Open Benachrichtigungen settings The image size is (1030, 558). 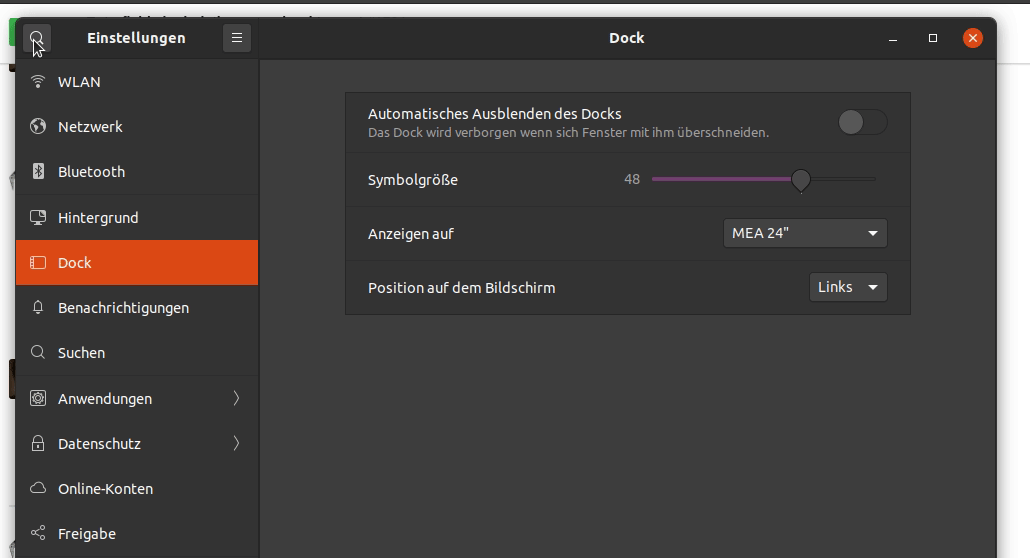[x=137, y=308]
